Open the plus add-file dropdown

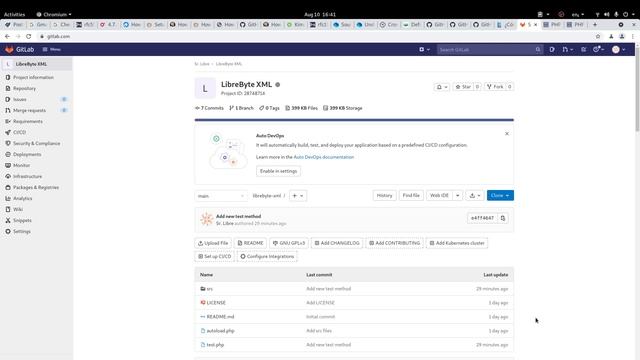(298, 196)
